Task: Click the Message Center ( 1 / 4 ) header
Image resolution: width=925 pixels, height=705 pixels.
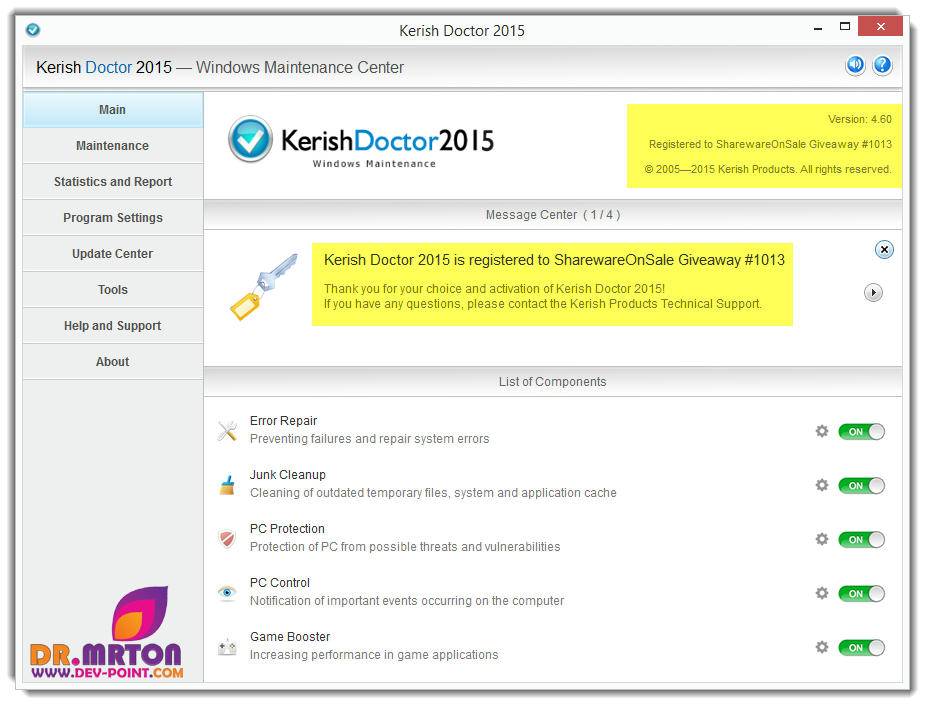Action: [553, 215]
